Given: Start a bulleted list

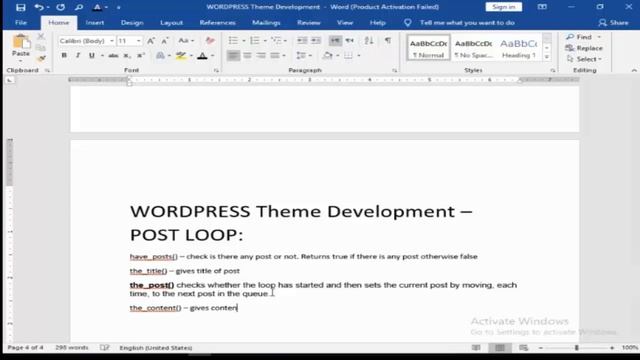Looking at the screenshot, I should tap(233, 40).
